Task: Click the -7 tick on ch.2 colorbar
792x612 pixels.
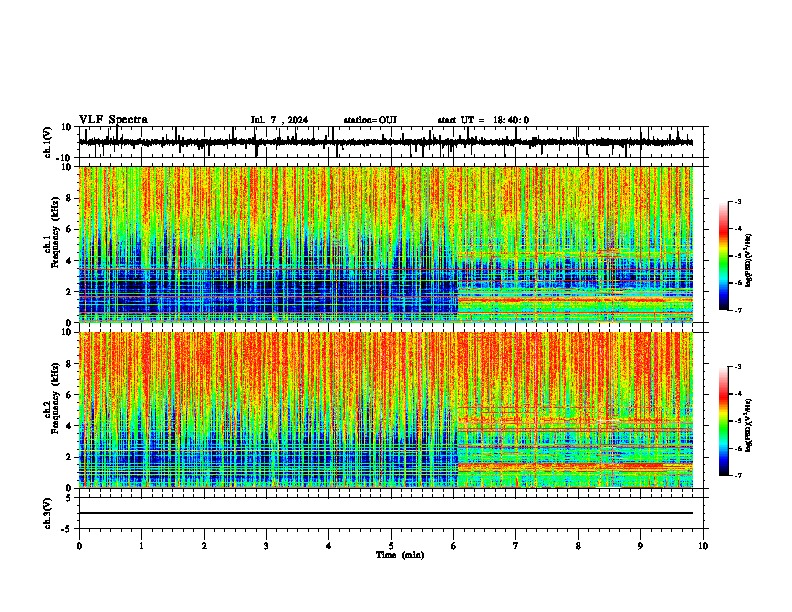Action: (737, 475)
